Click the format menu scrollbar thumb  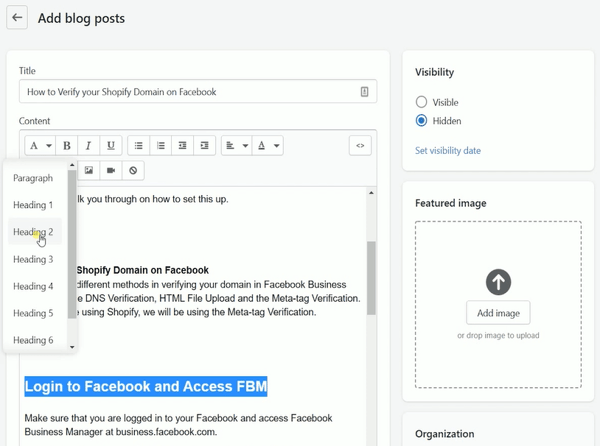pyautogui.click(x=72, y=245)
